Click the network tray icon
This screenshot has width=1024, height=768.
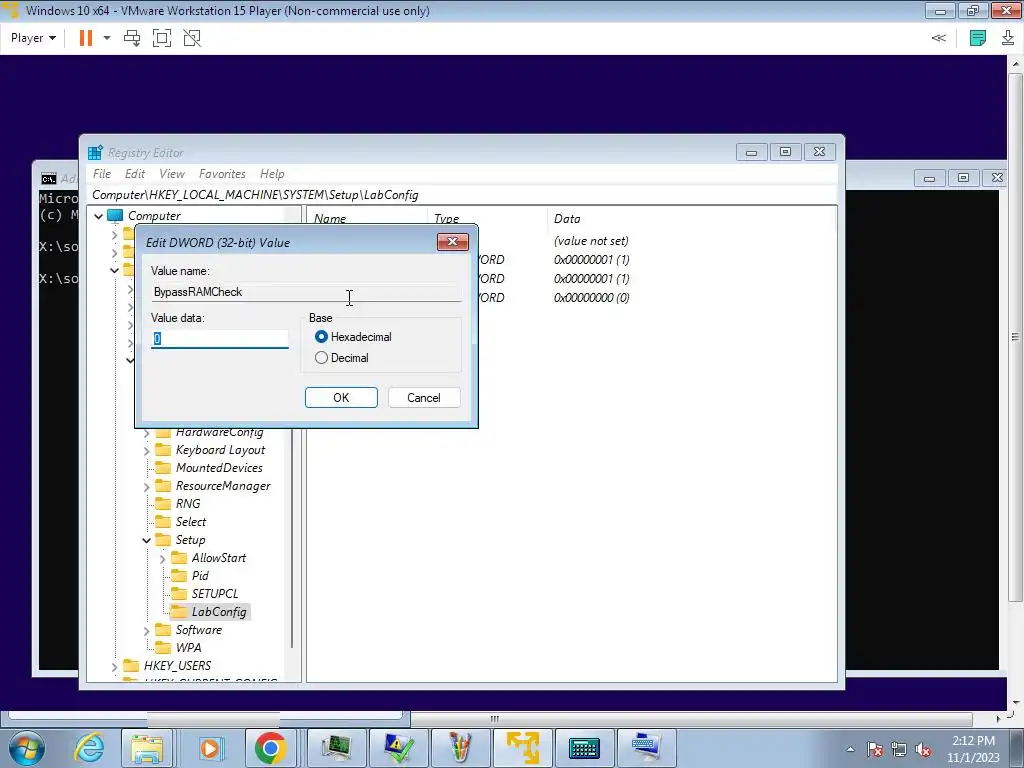click(x=899, y=749)
